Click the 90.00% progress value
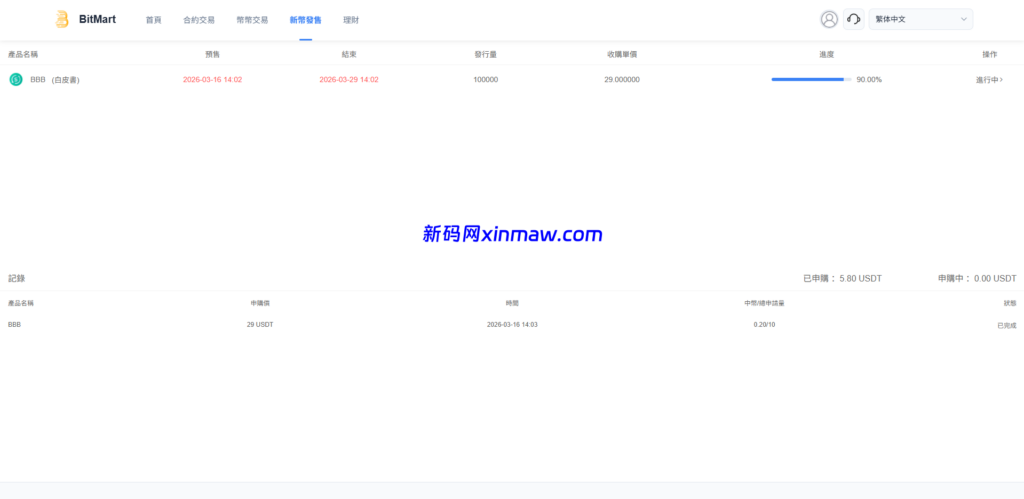1024x499 pixels. pyautogui.click(x=869, y=80)
